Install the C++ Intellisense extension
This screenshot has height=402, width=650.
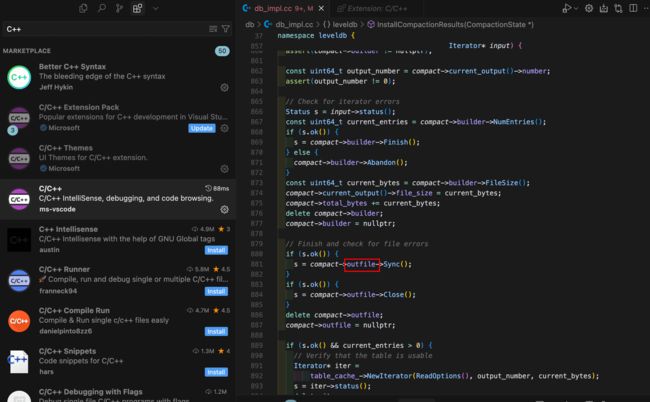(216, 250)
